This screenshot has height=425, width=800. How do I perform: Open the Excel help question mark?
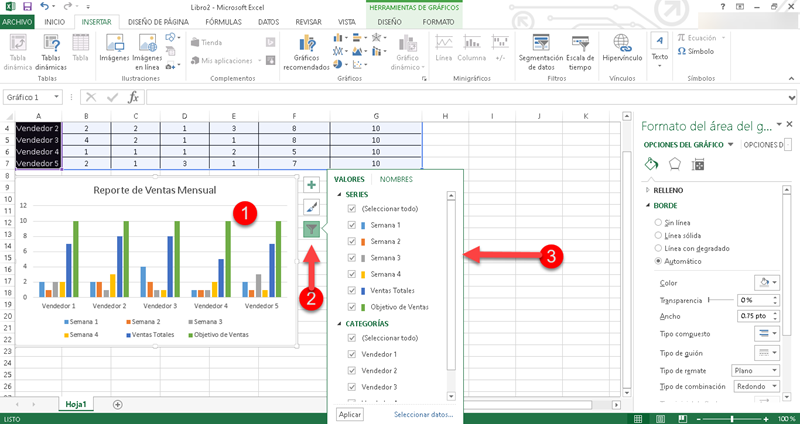pos(722,7)
